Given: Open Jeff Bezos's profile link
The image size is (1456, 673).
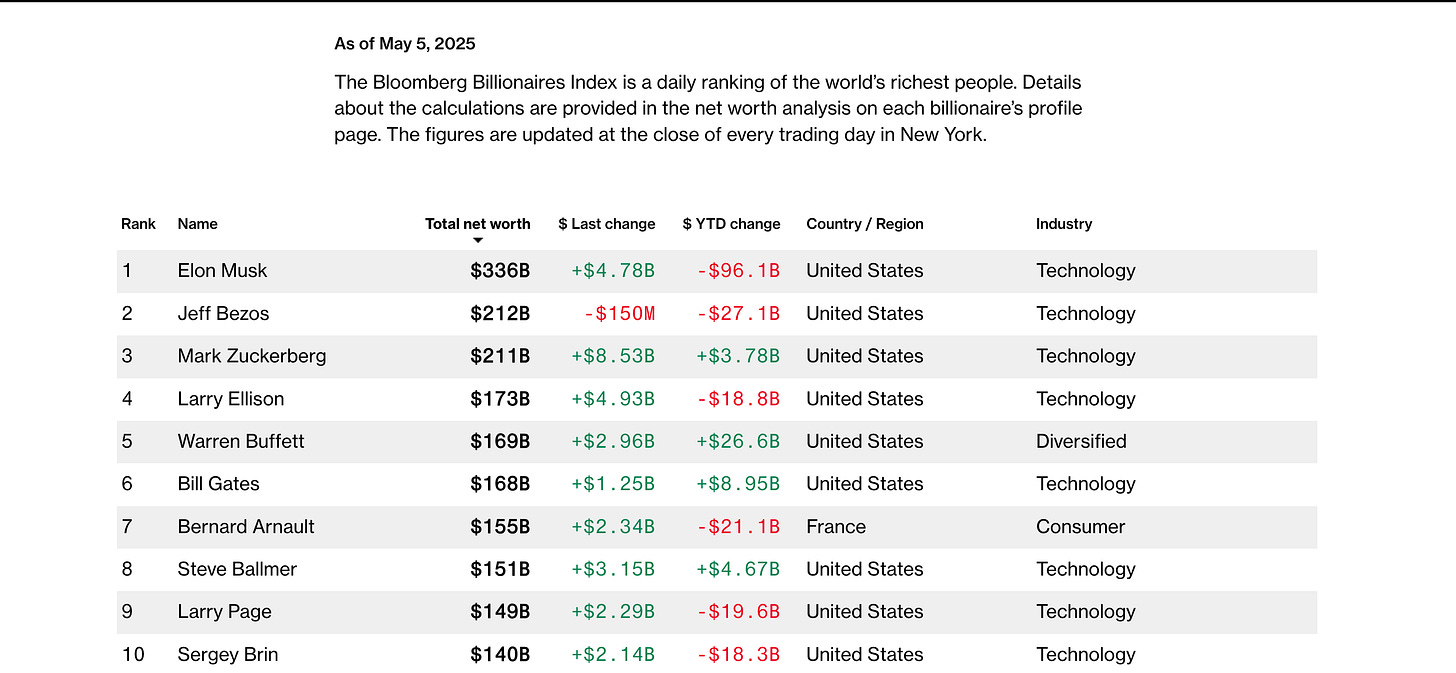Looking at the screenshot, I should click(x=223, y=314).
